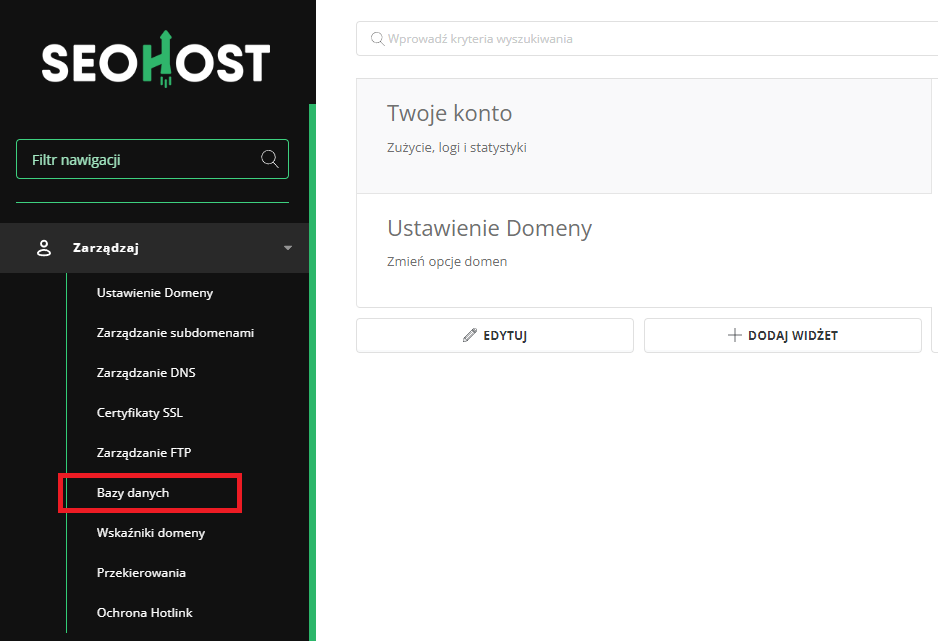The image size is (938, 641).
Task: Open Ustawienie Domeny in the sidebar menu
Action: point(155,293)
